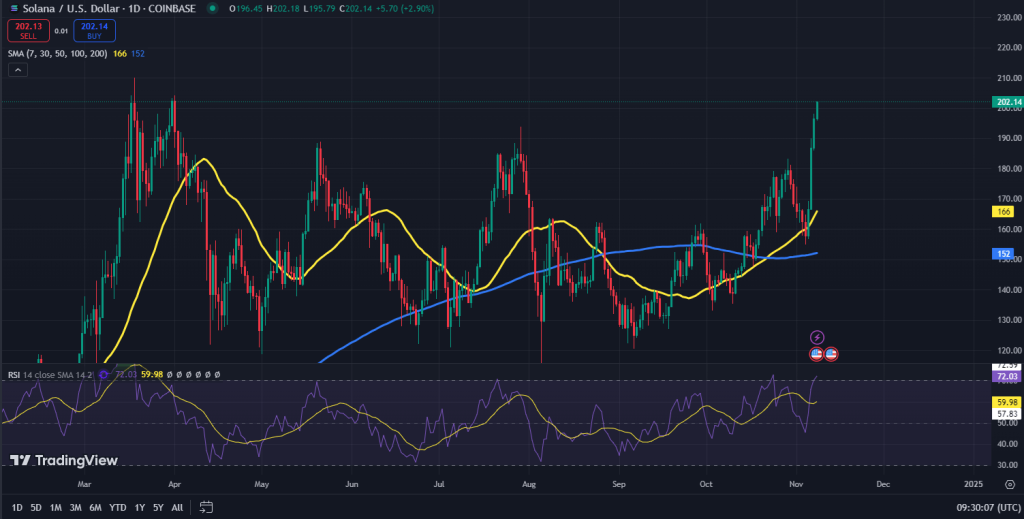This screenshot has width=1024, height=519.
Task: Click the green market status indicator dot
Action: tap(211, 8)
